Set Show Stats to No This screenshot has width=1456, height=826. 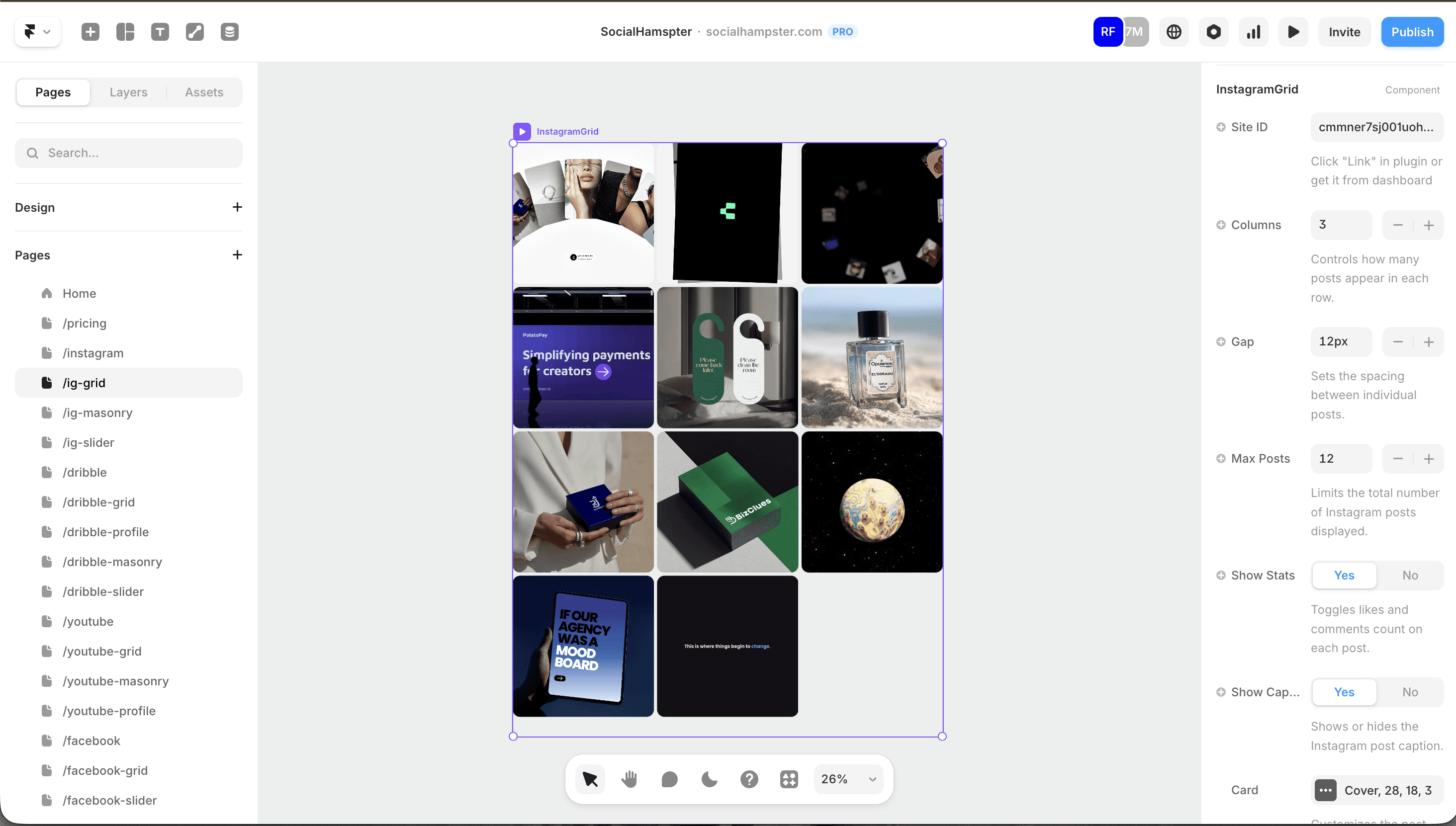pyautogui.click(x=1410, y=575)
